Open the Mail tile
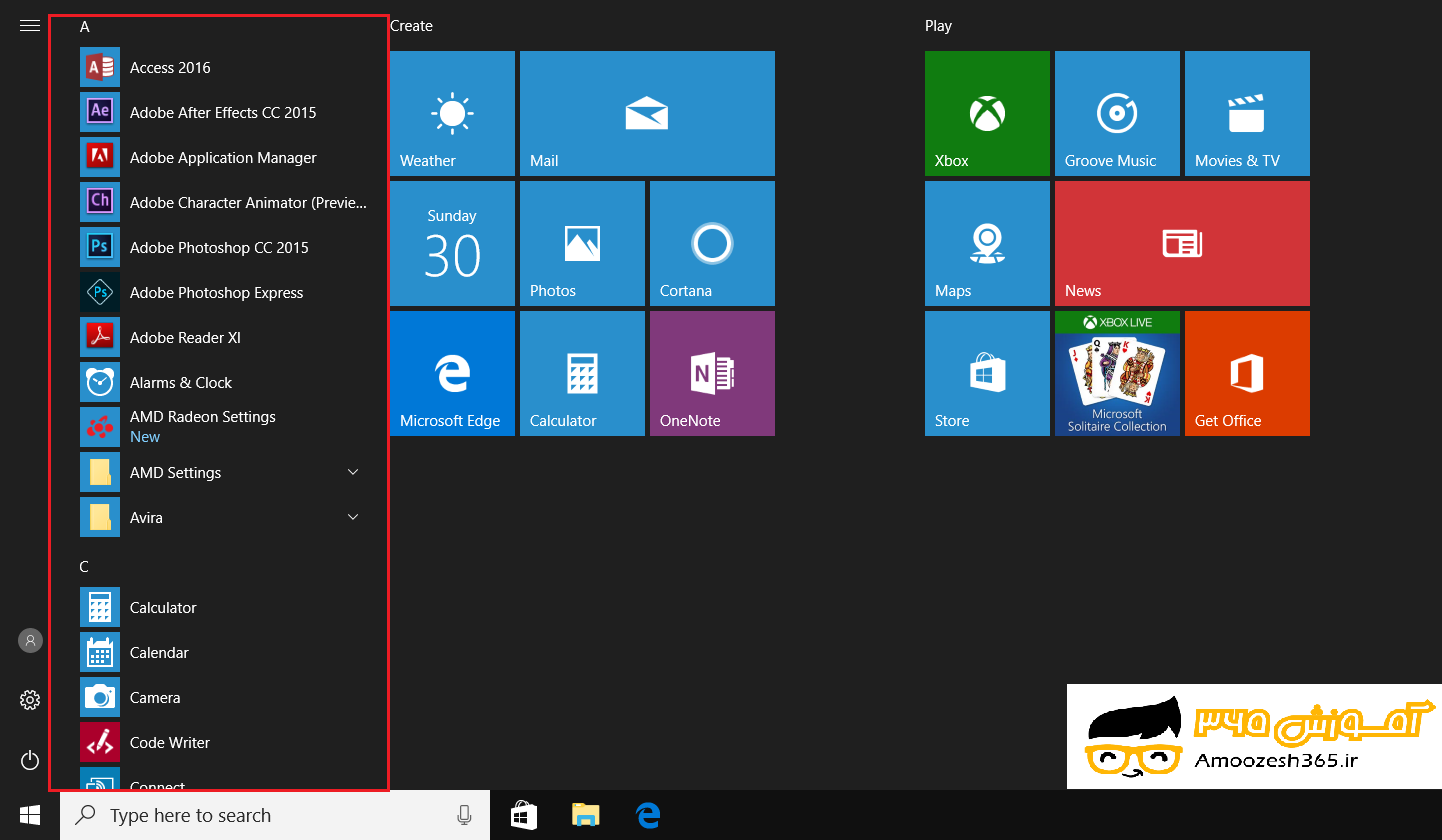 pyautogui.click(x=647, y=114)
